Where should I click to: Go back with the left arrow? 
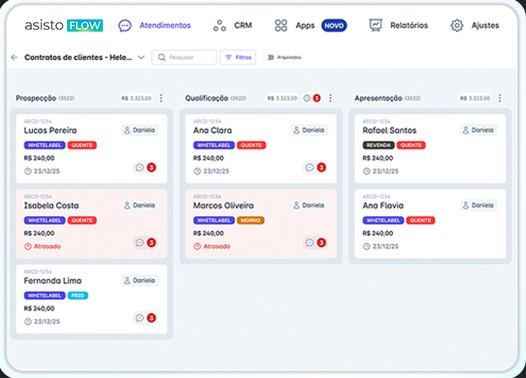[x=14, y=57]
